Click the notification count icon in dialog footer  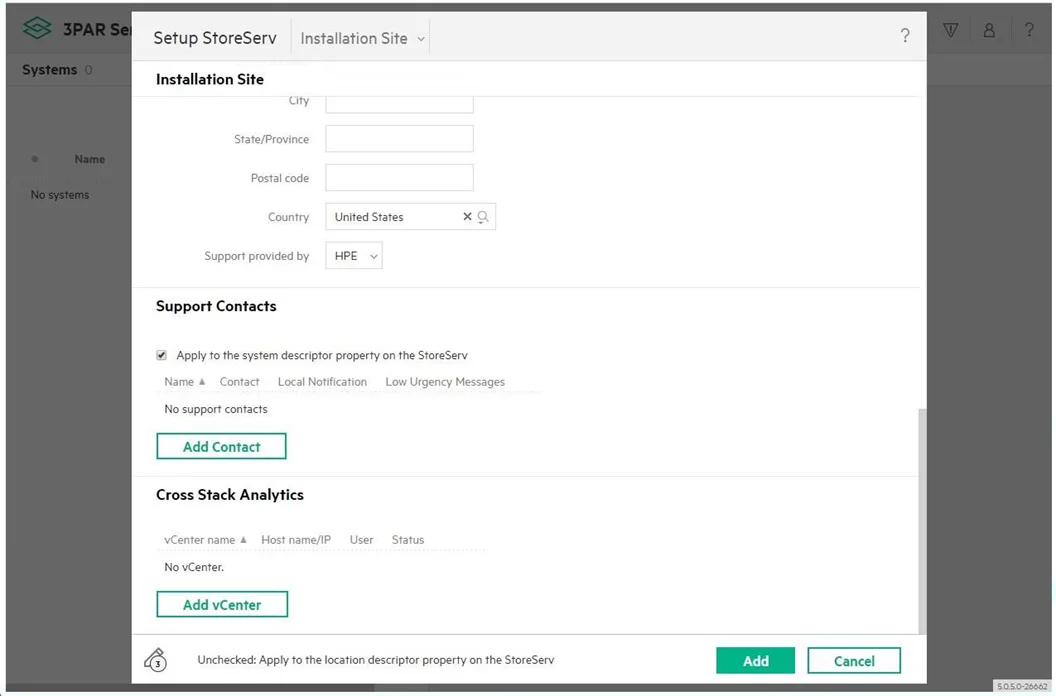click(156, 660)
